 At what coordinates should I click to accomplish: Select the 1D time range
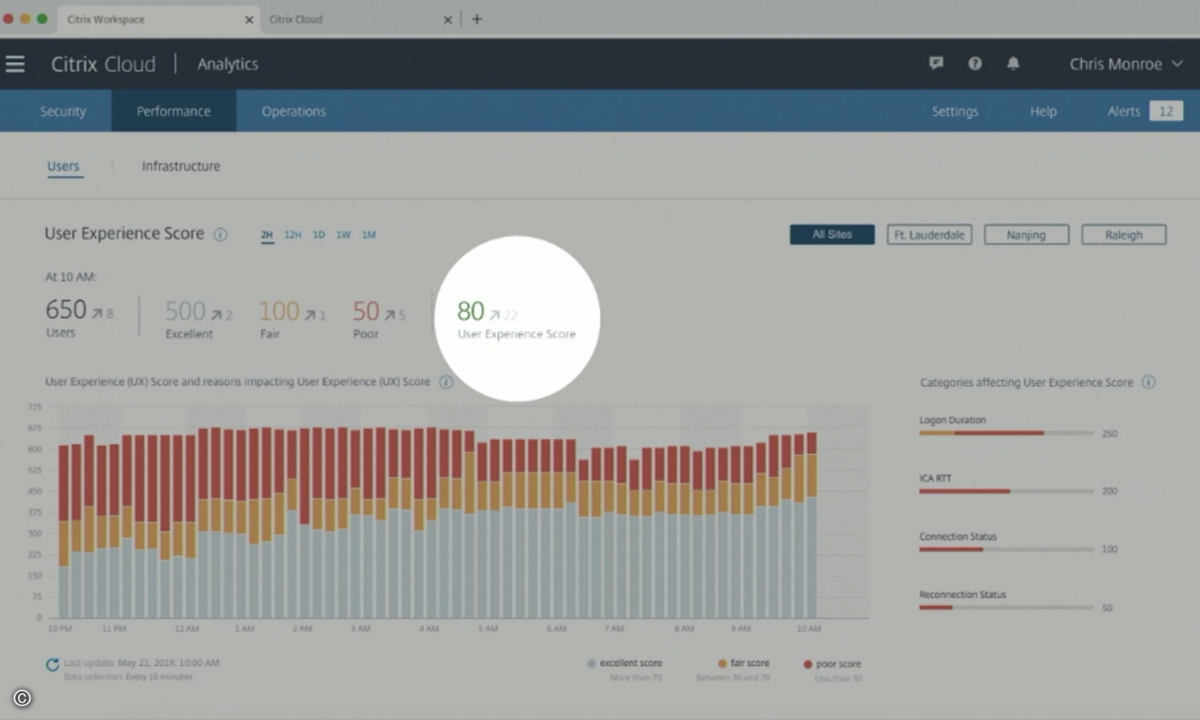point(319,235)
